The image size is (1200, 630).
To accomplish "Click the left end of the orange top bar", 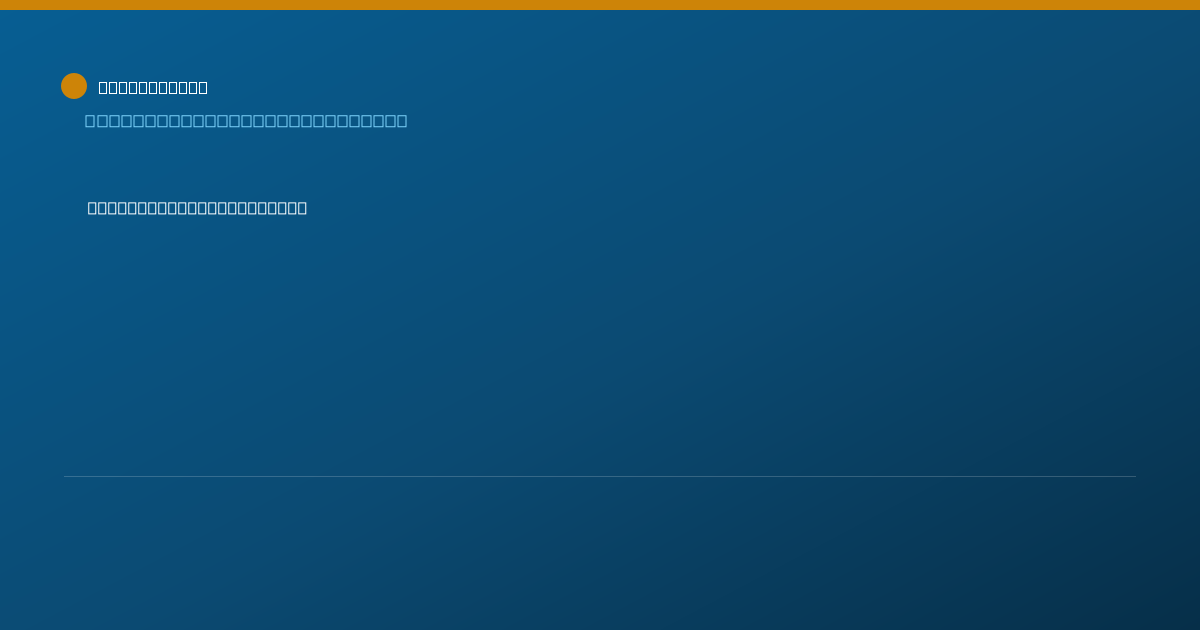I will tap(3, 5).
